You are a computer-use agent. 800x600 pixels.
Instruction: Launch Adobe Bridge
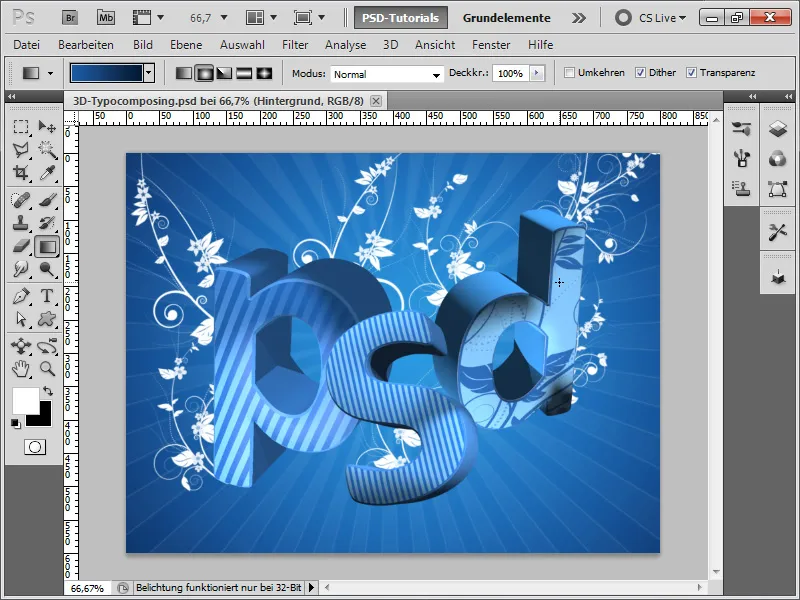point(70,18)
